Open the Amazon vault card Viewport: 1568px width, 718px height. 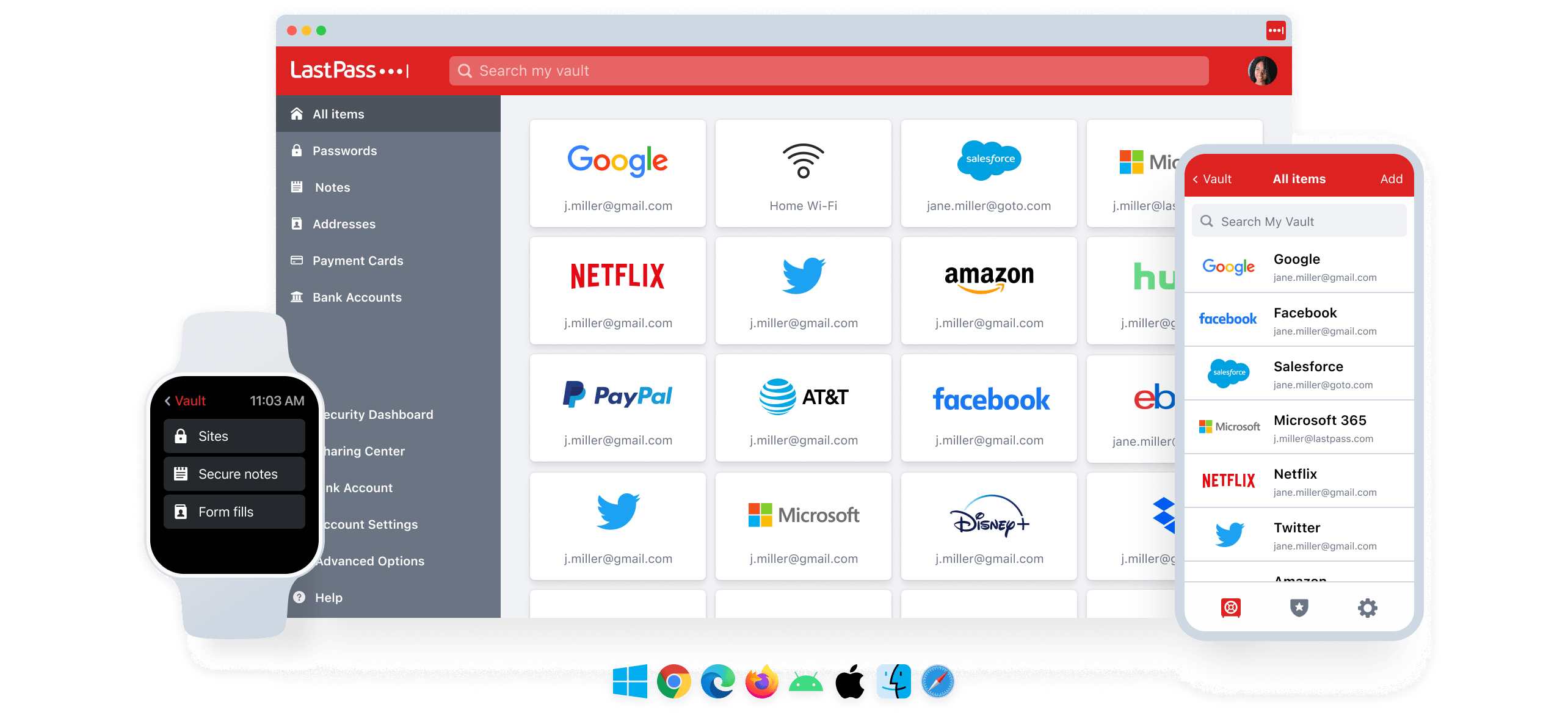(x=989, y=291)
